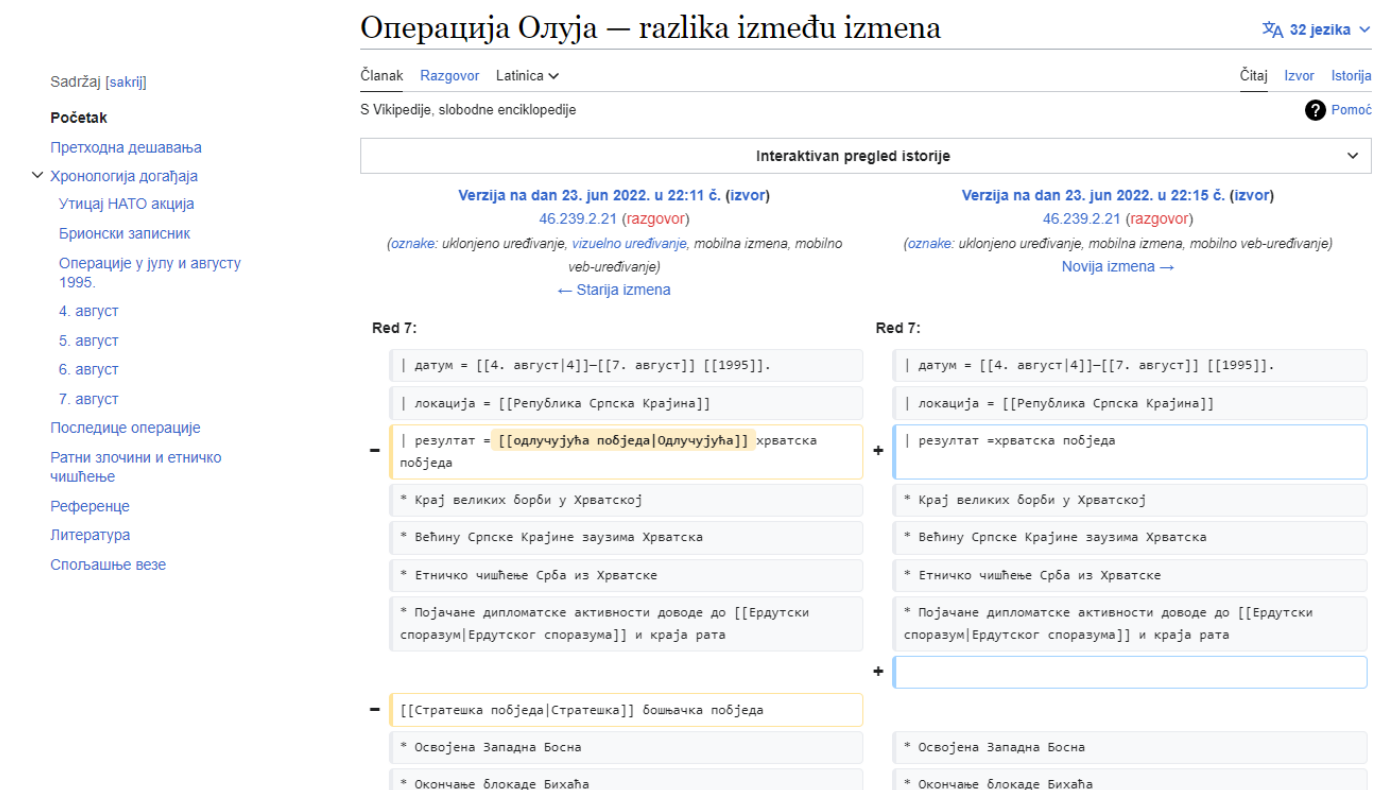Click left Освојена Западна Босна line
Image resolution: width=1395 pixels, height=790 pixels.
pyautogui.click(x=626, y=747)
